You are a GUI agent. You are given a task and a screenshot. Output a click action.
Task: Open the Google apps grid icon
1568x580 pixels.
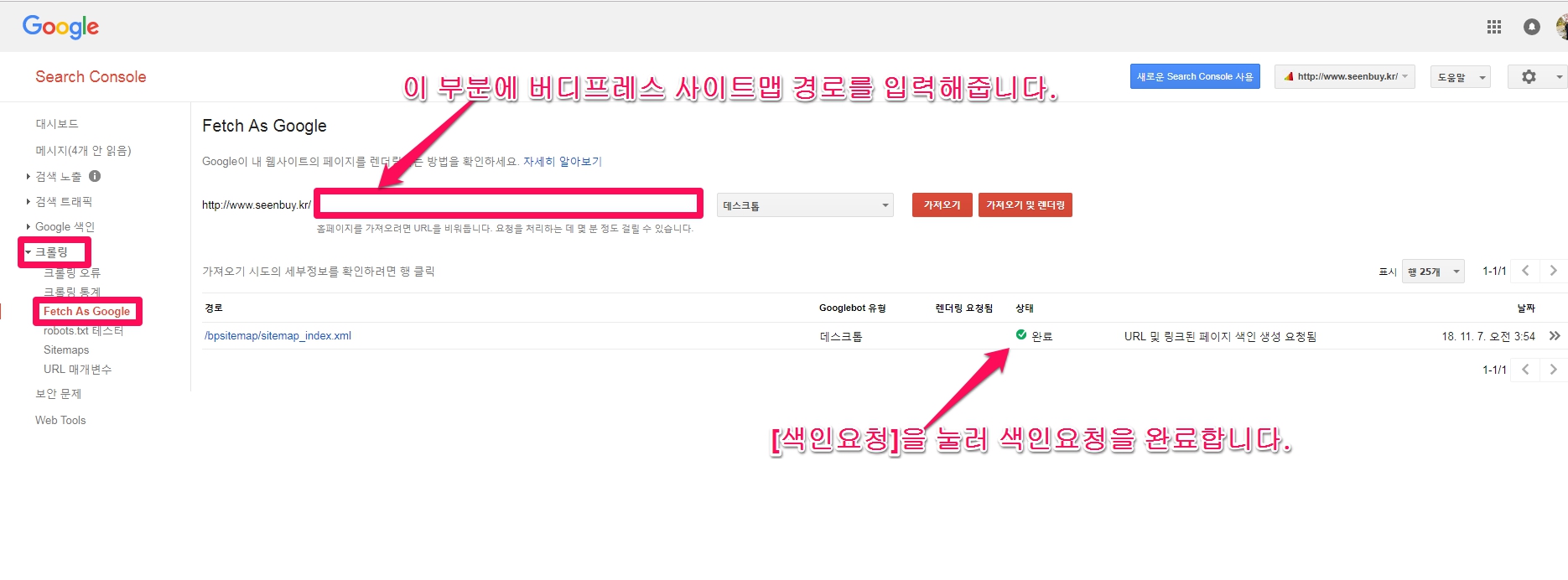1493,27
